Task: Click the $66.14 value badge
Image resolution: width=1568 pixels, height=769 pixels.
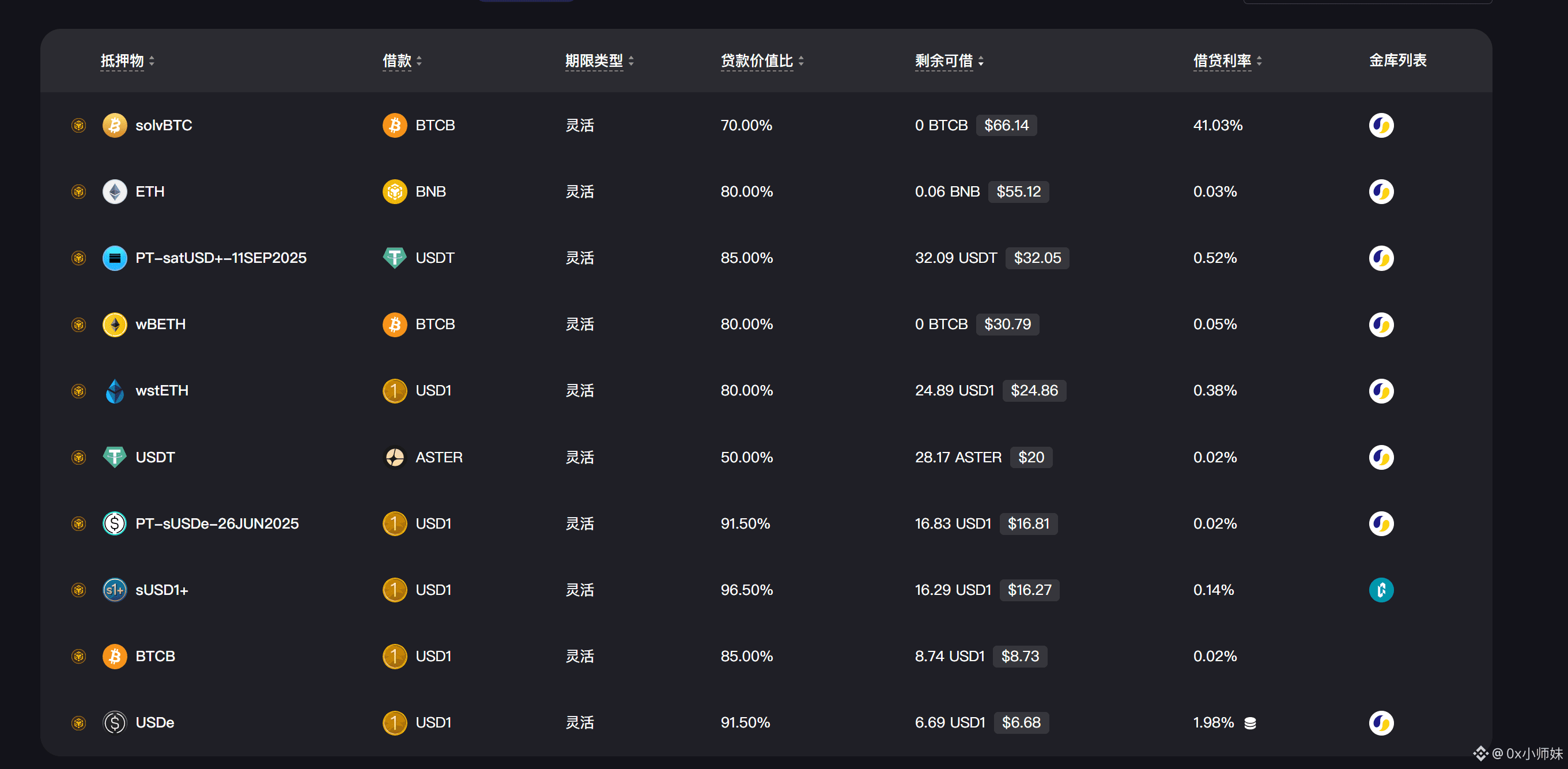Action: (1006, 126)
